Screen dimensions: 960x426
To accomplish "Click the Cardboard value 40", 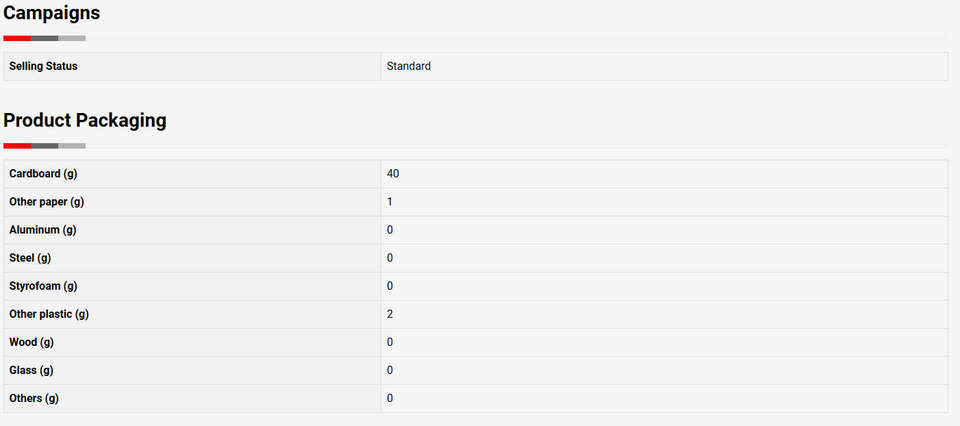I will [x=393, y=174].
